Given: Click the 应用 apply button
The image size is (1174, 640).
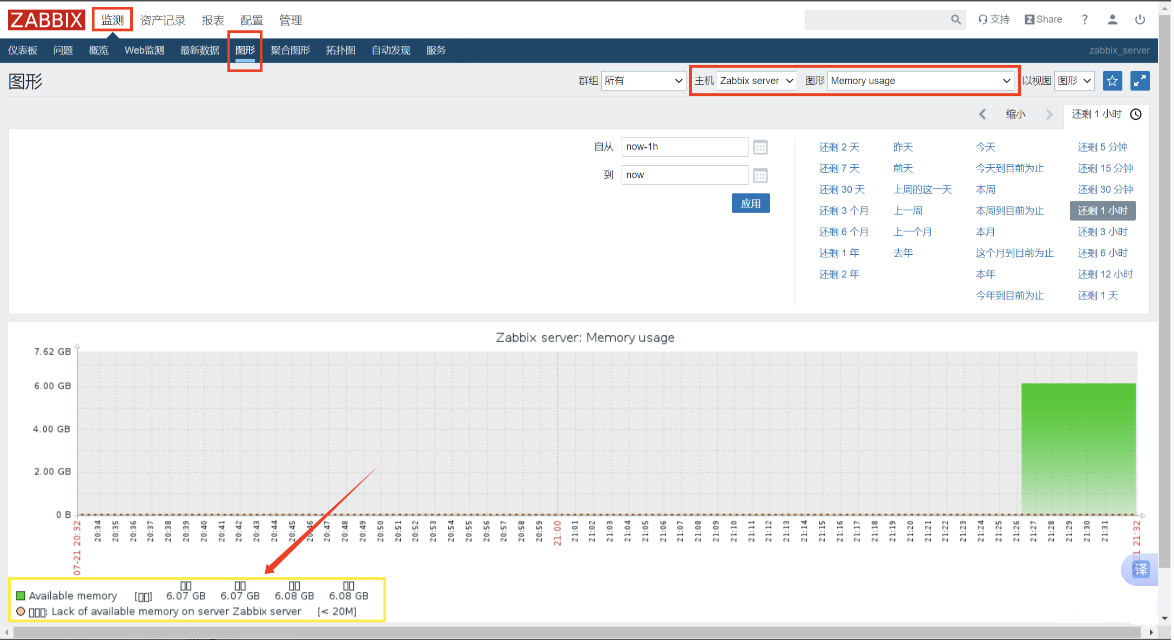Looking at the screenshot, I should 750,204.
